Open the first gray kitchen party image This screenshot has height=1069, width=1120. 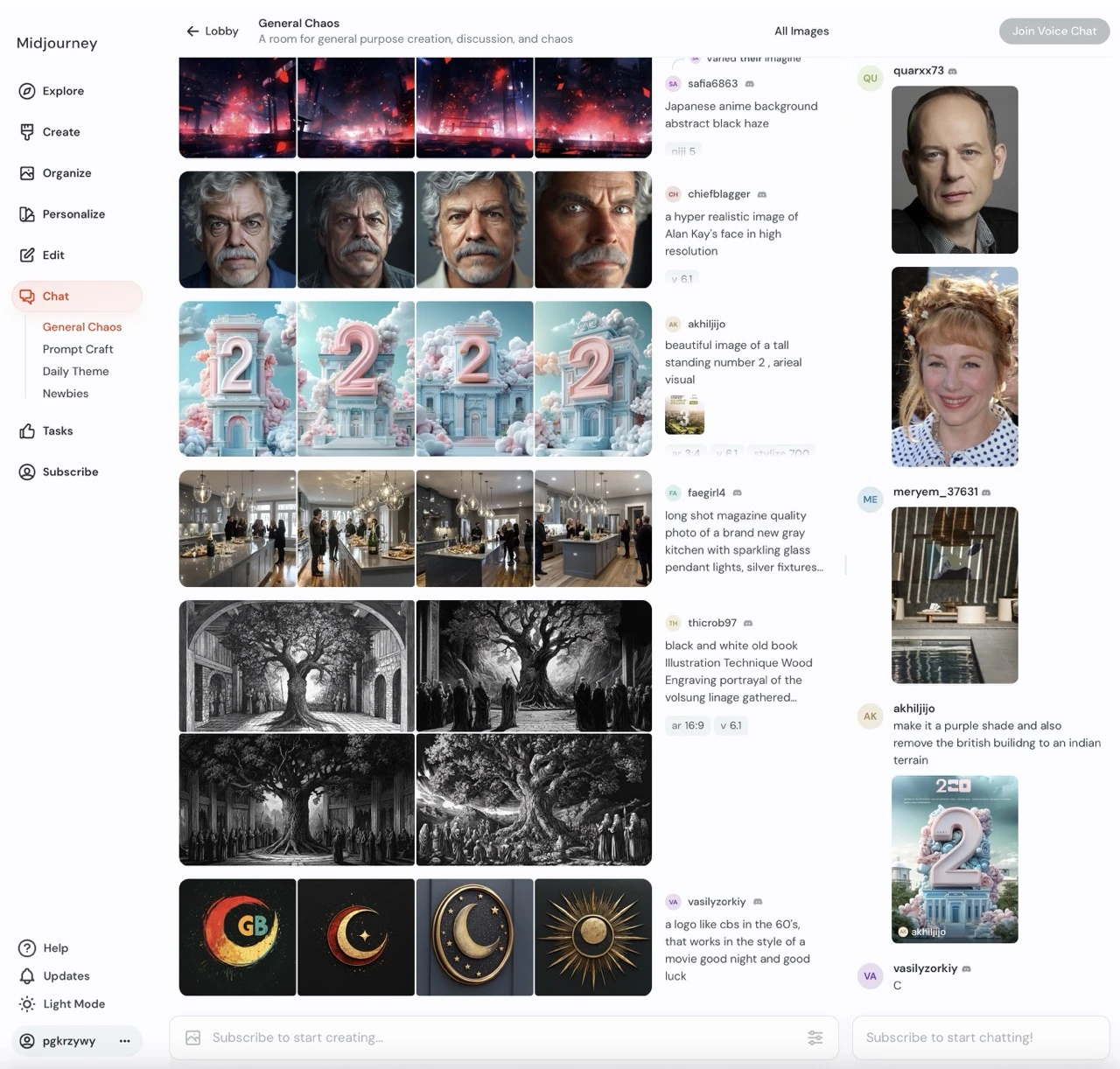click(237, 528)
